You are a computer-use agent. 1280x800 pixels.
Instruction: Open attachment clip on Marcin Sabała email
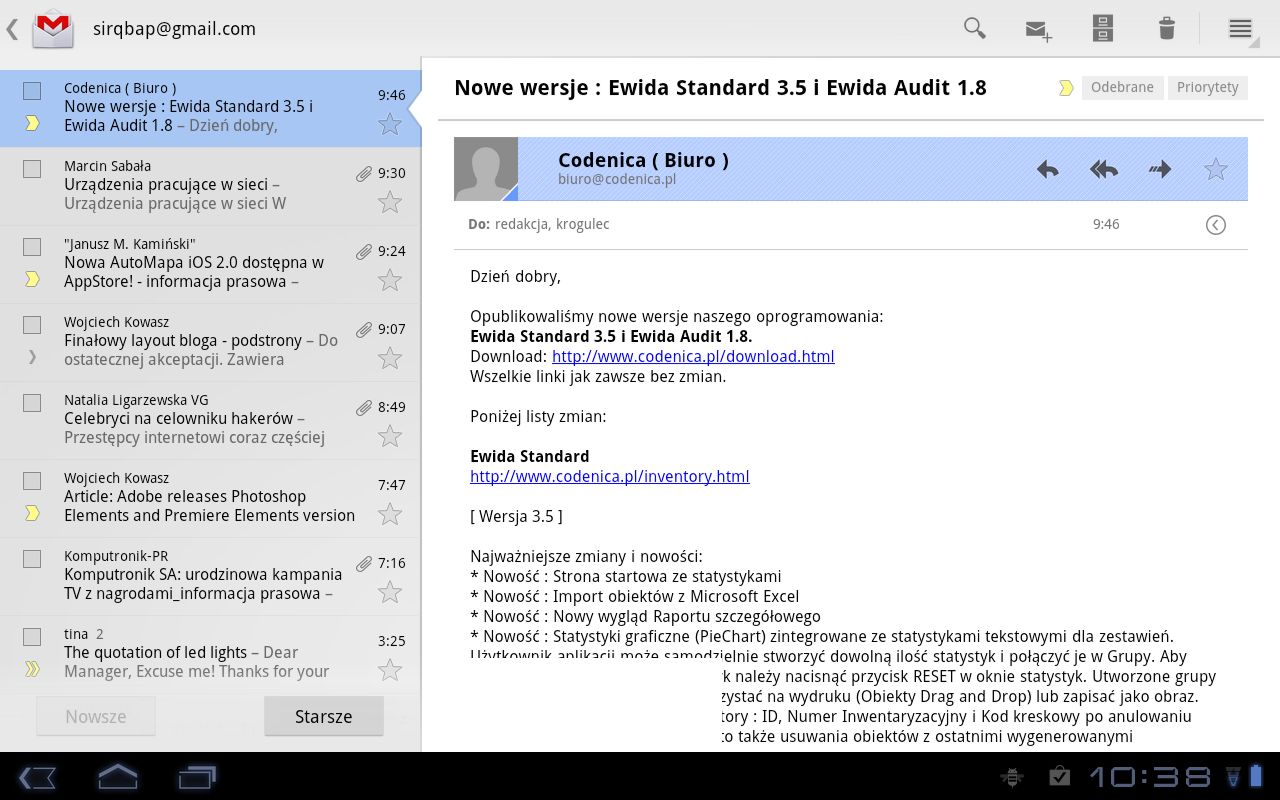[x=364, y=174]
